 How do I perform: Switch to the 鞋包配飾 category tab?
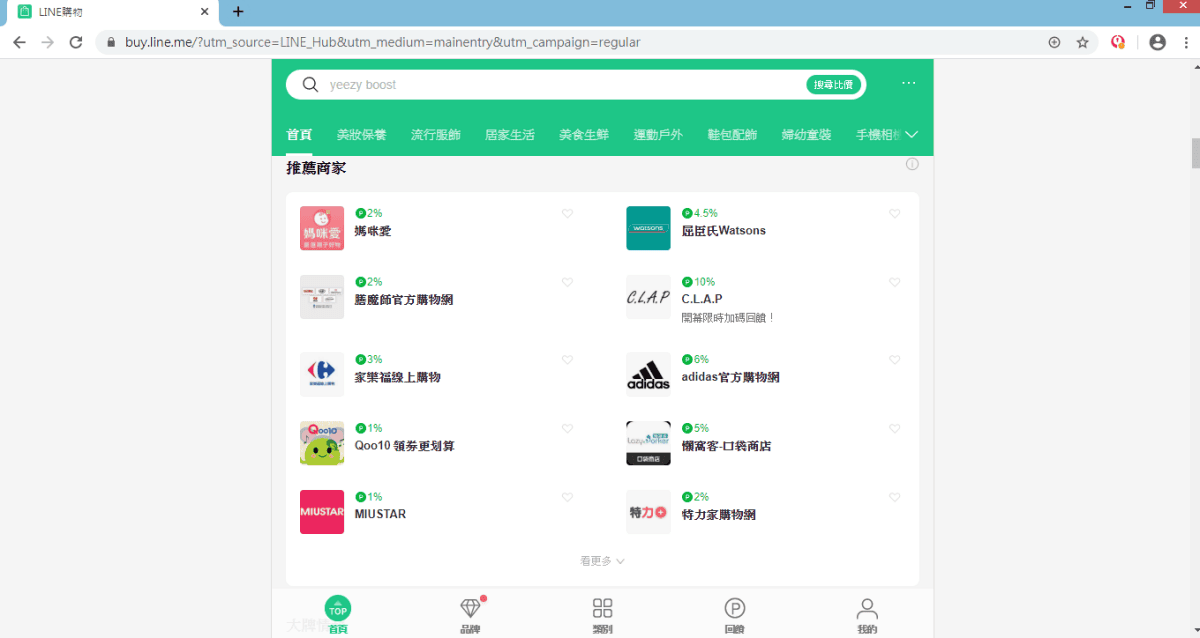[x=732, y=135]
